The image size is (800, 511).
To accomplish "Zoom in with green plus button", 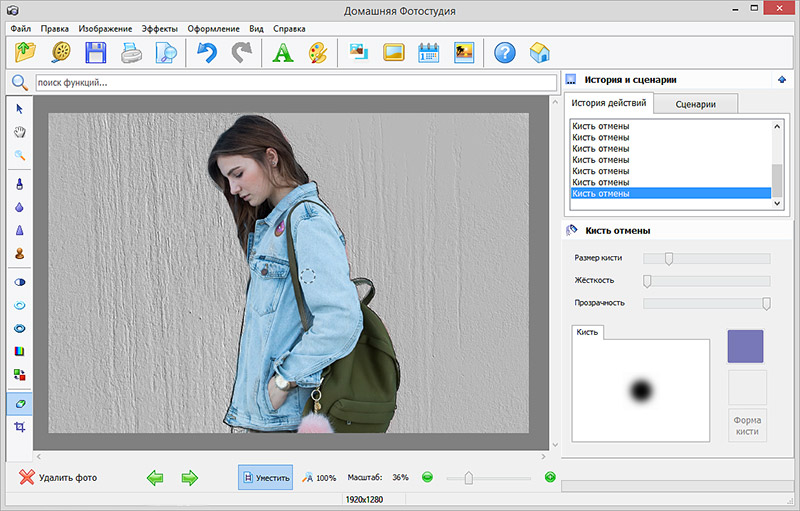I will [550, 477].
